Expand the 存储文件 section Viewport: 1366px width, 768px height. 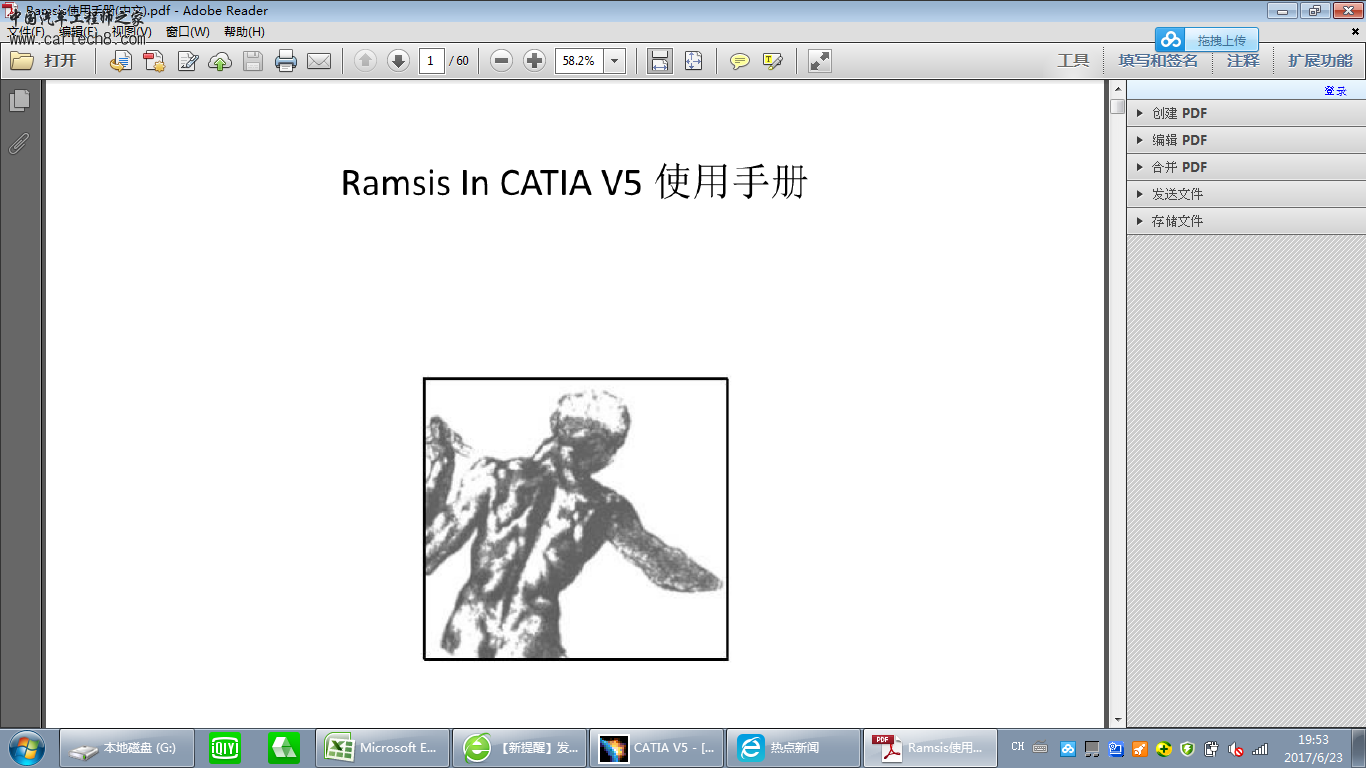tap(1246, 221)
